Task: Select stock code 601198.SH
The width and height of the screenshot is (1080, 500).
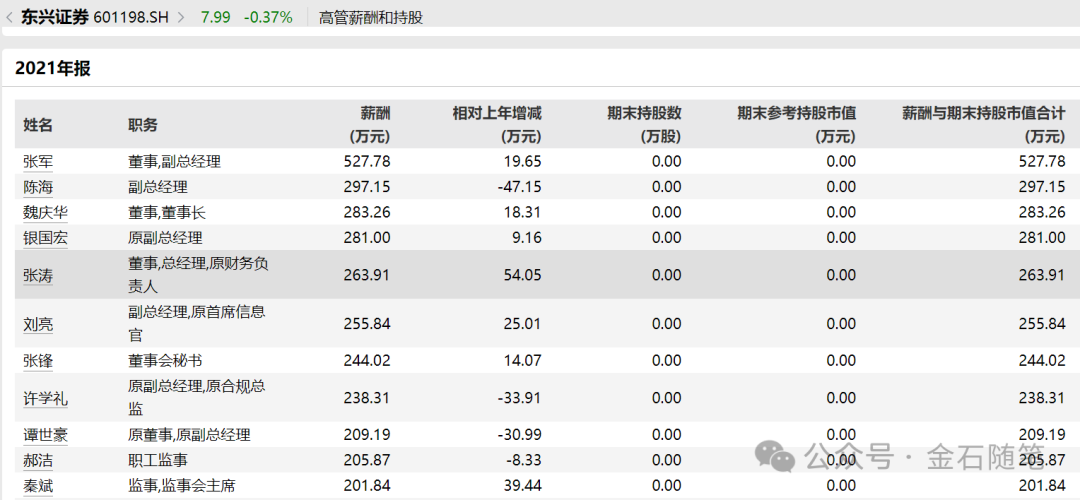Action: (x=131, y=17)
